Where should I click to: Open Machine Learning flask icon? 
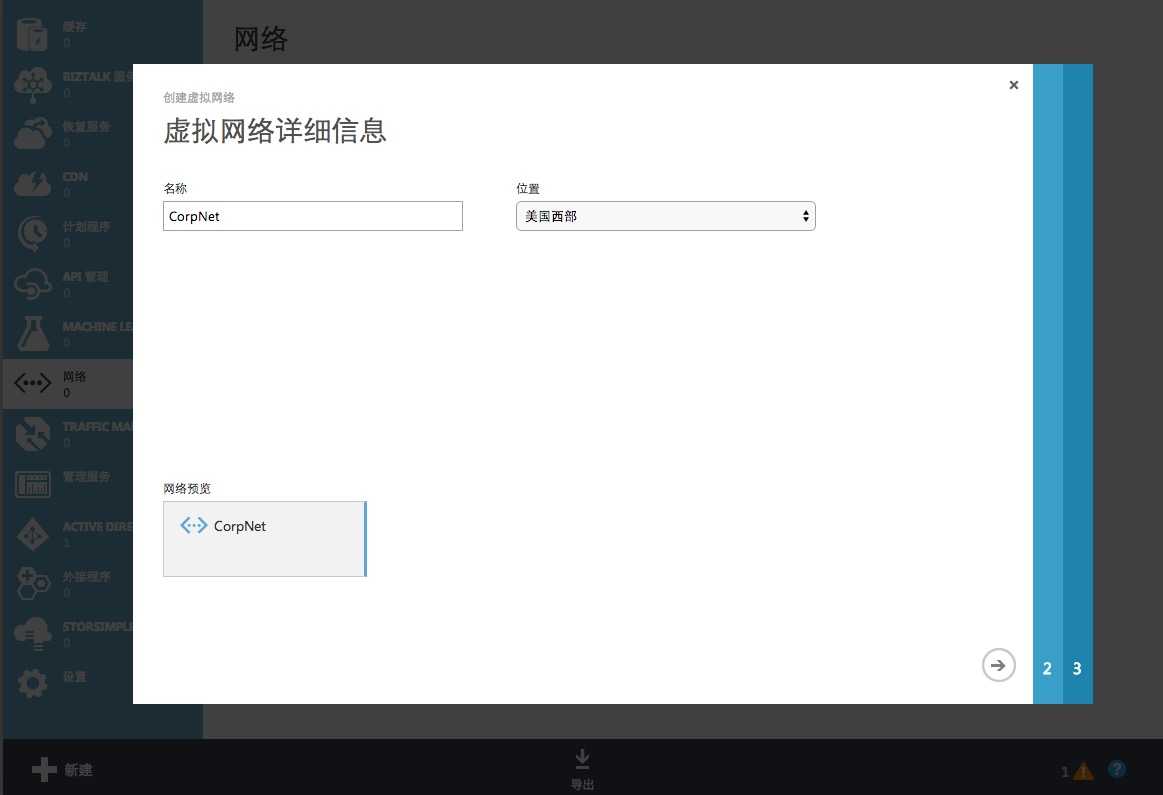click(33, 334)
